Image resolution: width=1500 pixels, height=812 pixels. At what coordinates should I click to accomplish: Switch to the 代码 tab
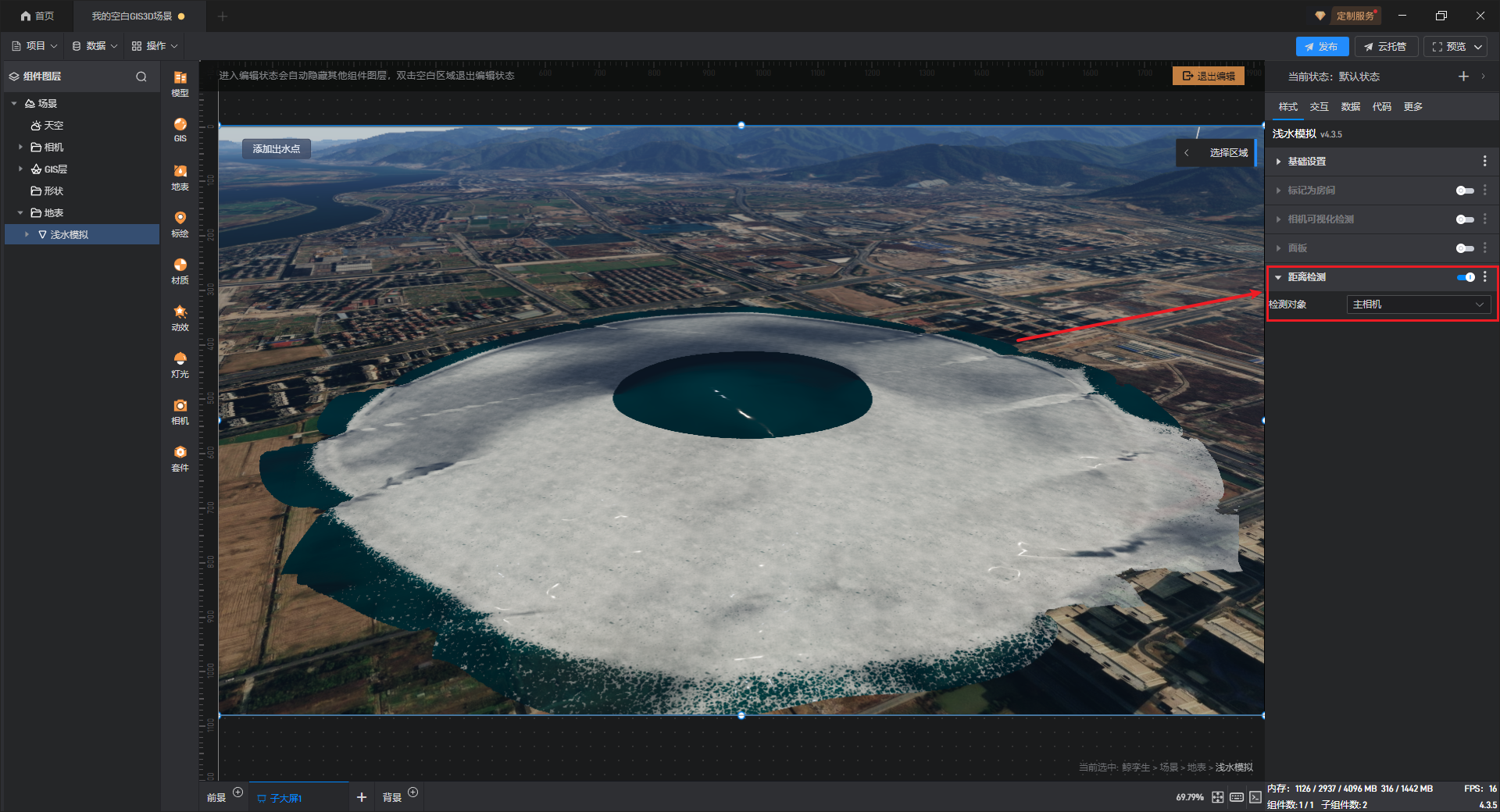coord(1381,107)
